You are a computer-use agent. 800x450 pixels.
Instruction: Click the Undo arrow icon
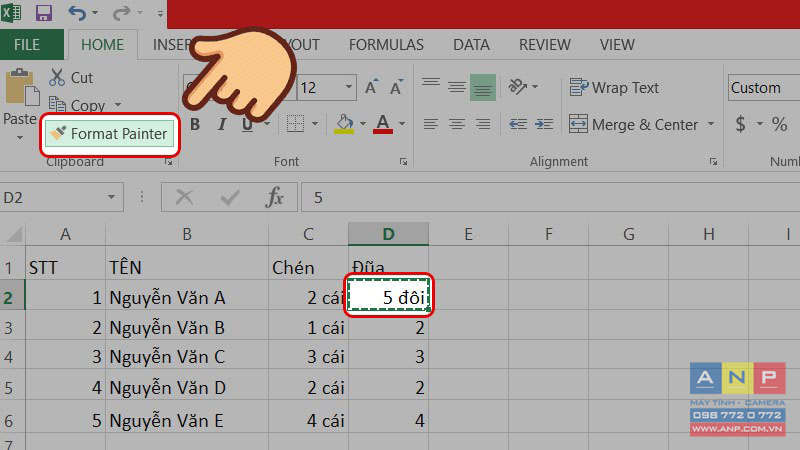(x=77, y=13)
